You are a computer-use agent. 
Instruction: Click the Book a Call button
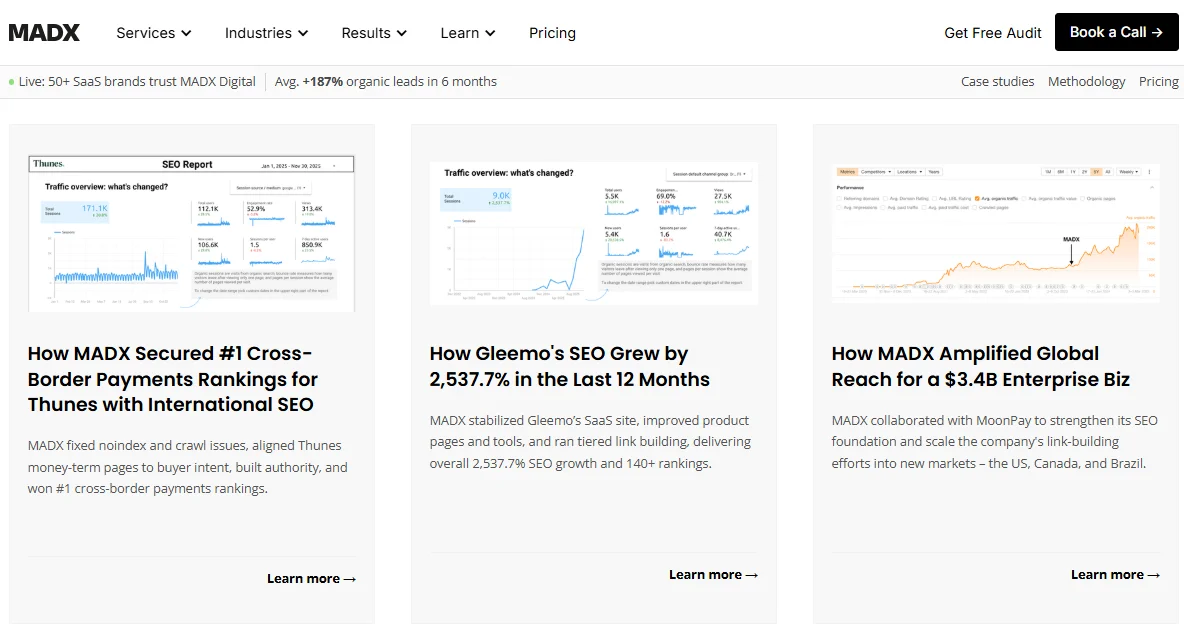1116,32
